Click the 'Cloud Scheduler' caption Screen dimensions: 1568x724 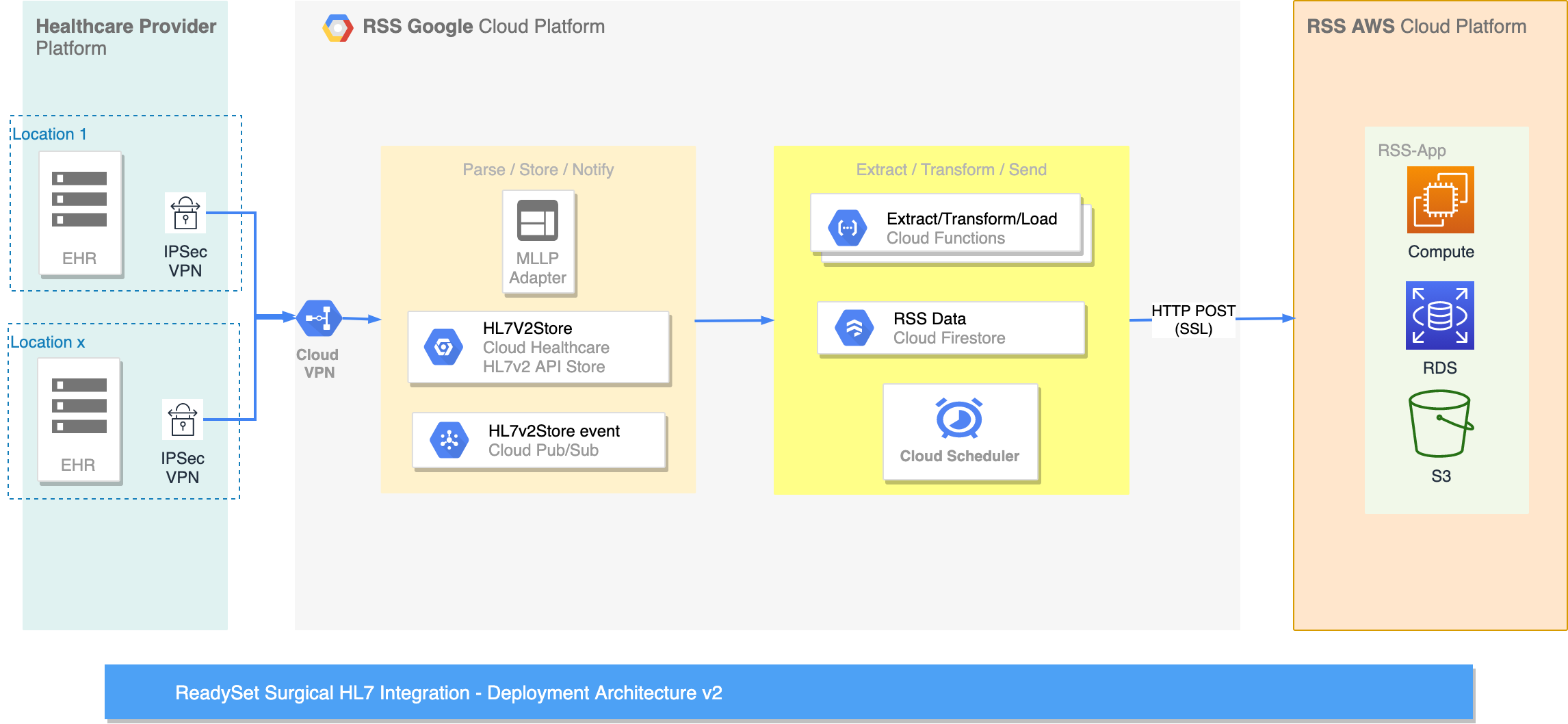click(x=960, y=456)
